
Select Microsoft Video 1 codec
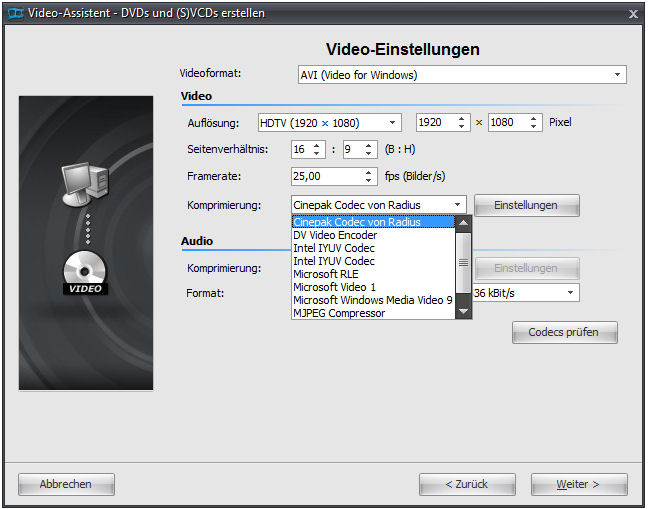[x=334, y=287]
